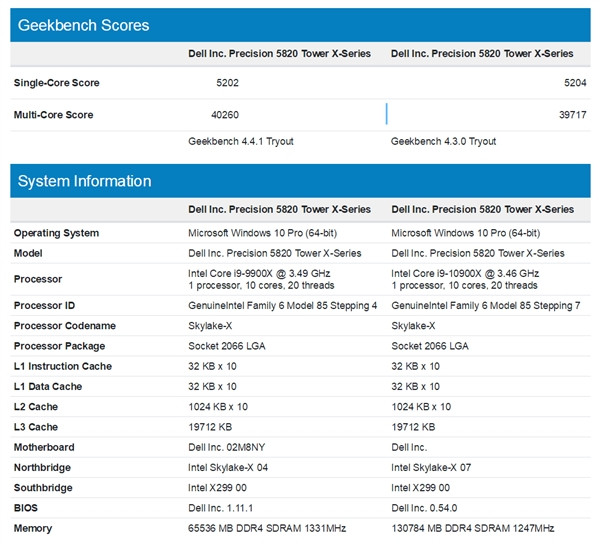
Task: Select the Operating System row label
Action: click(56, 233)
